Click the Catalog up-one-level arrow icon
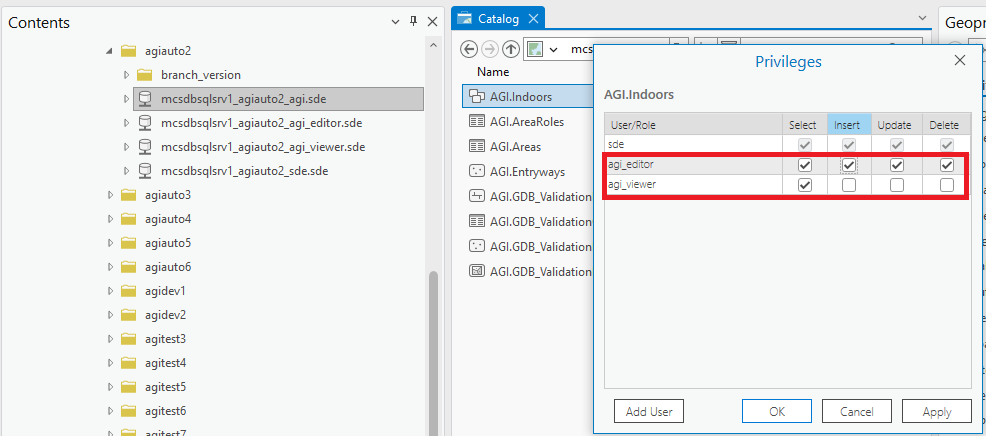Viewport: 986px width, 436px height. pos(511,49)
